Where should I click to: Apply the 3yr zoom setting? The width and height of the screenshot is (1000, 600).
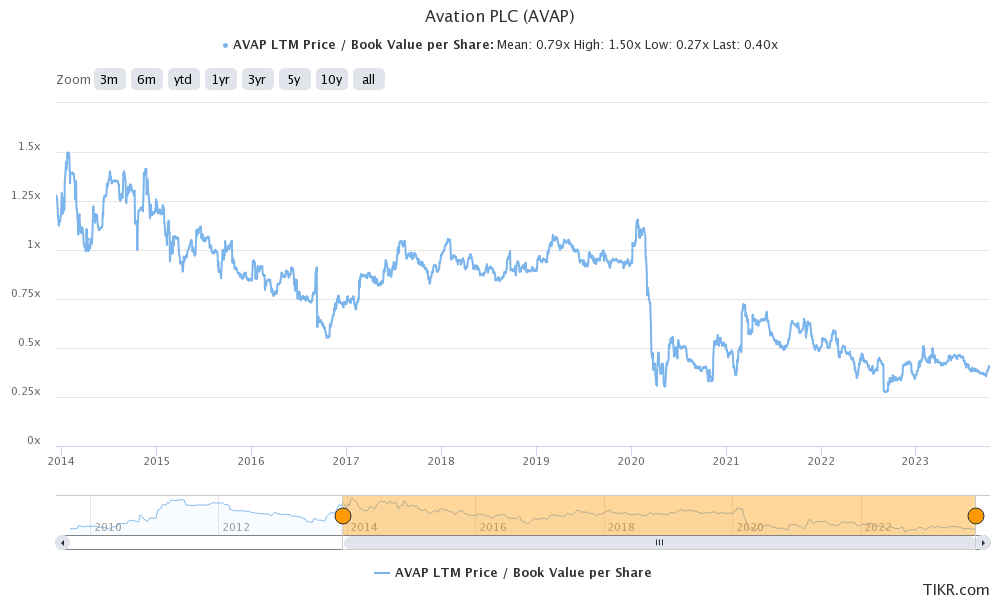(x=256, y=79)
